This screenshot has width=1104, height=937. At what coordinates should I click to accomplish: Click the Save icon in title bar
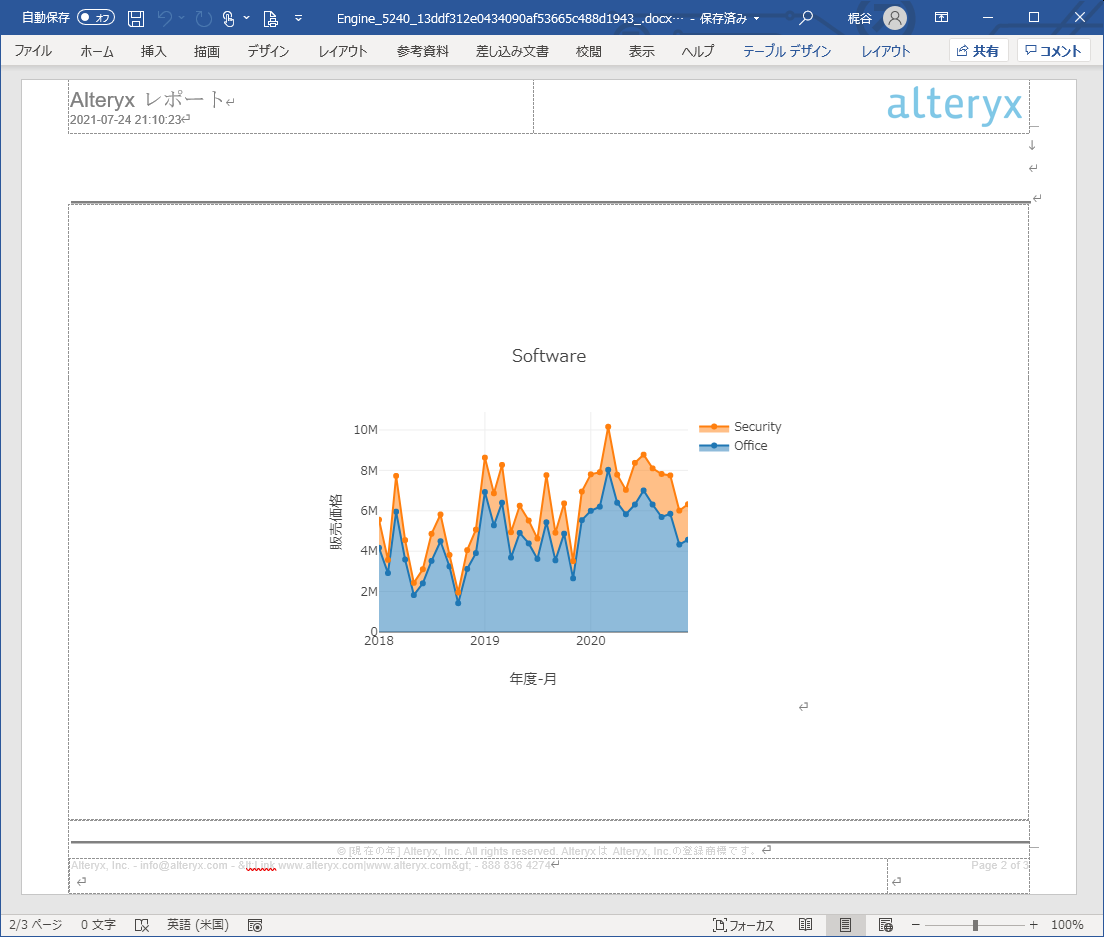136,18
